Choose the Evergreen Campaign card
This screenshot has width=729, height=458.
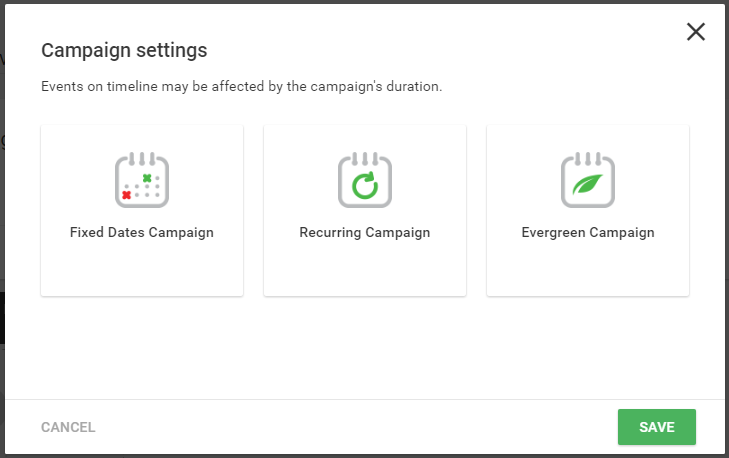tap(588, 210)
